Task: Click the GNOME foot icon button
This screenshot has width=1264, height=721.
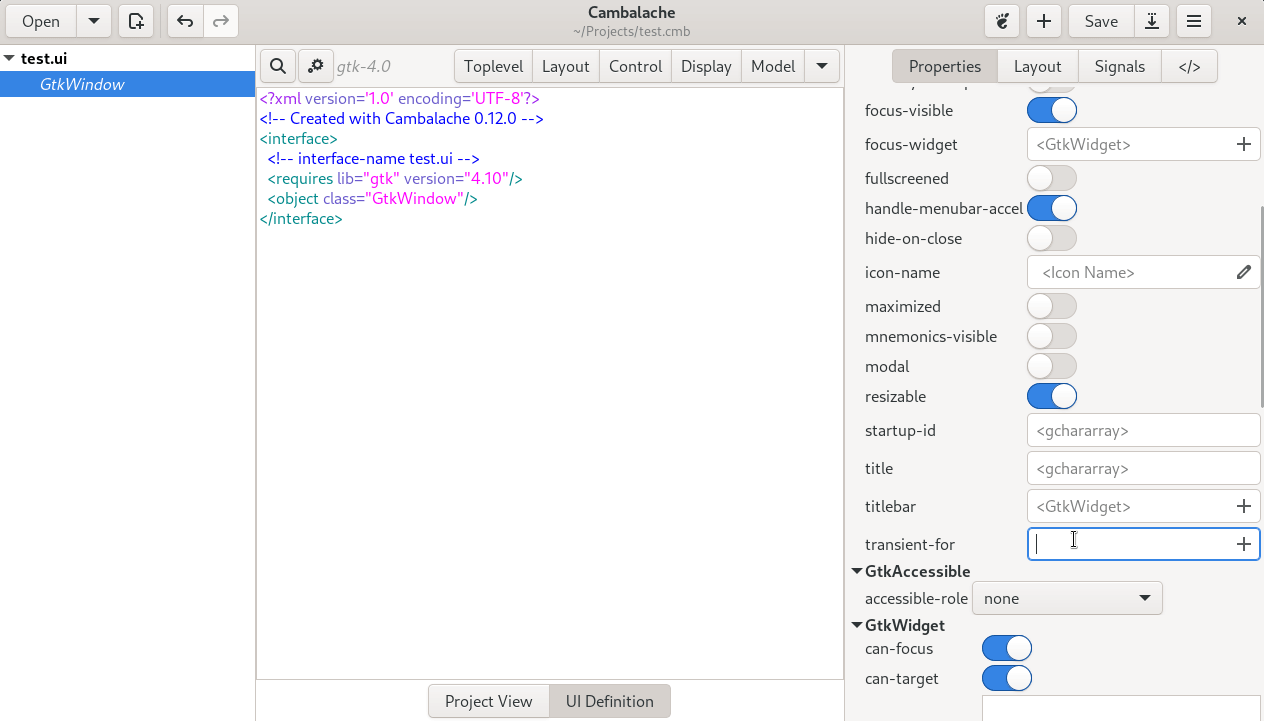Action: click(1002, 21)
